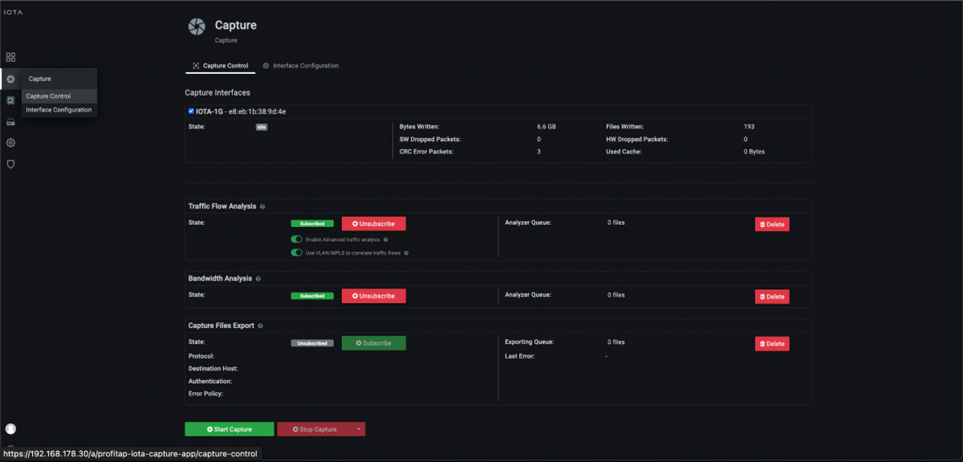
Task: Switch to the Interface Configuration tab
Action: pyautogui.click(x=301, y=66)
